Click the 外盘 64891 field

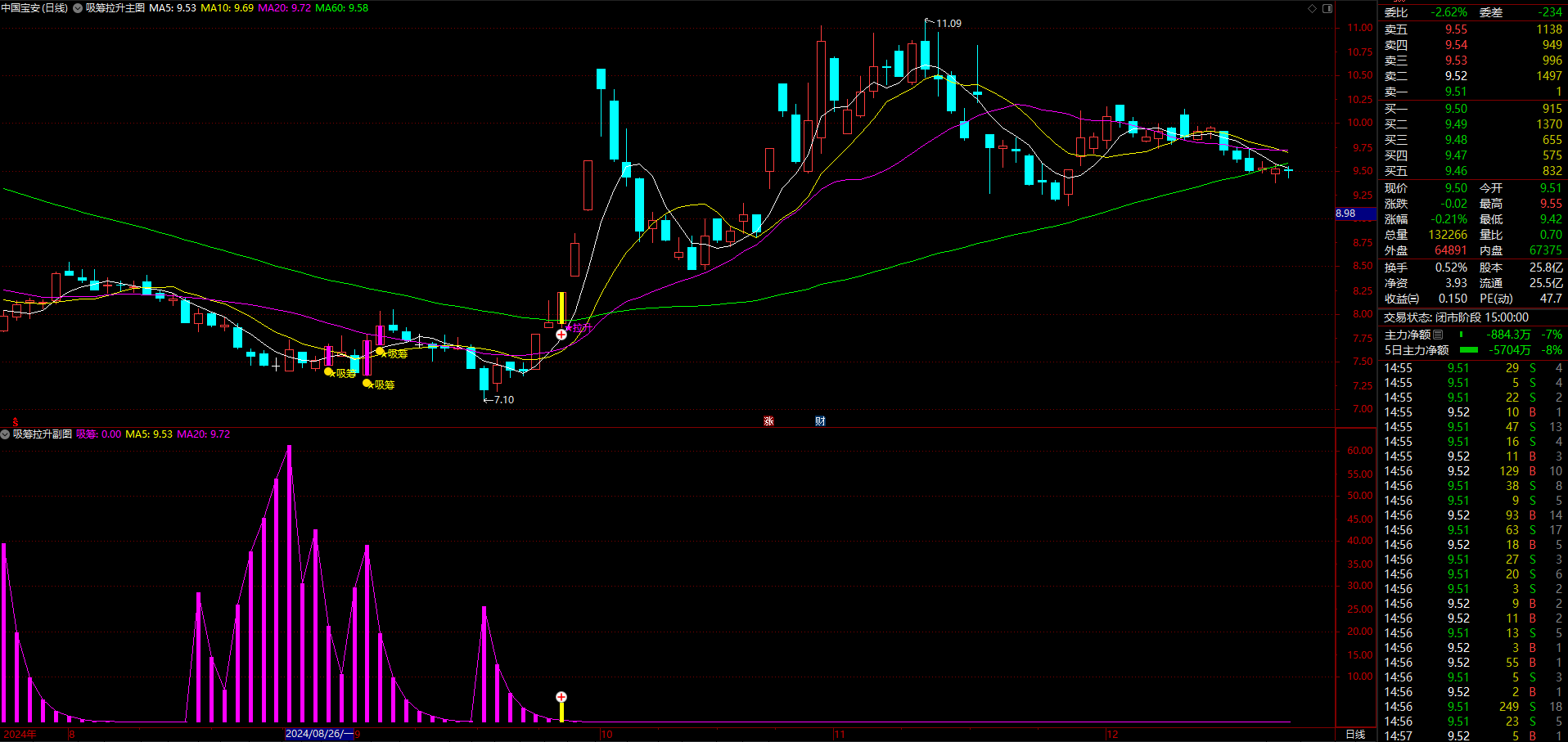point(1426,250)
